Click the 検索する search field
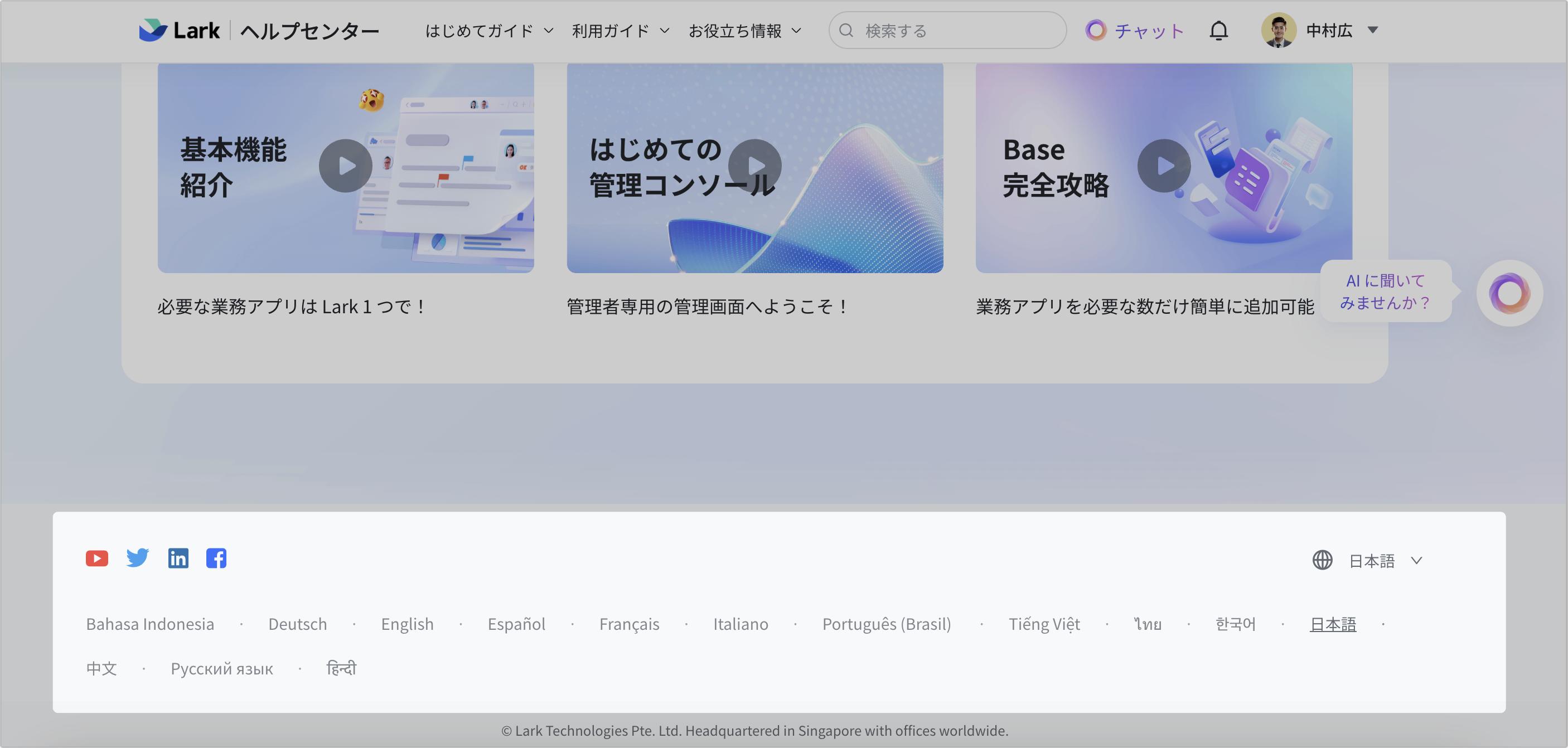 point(946,30)
